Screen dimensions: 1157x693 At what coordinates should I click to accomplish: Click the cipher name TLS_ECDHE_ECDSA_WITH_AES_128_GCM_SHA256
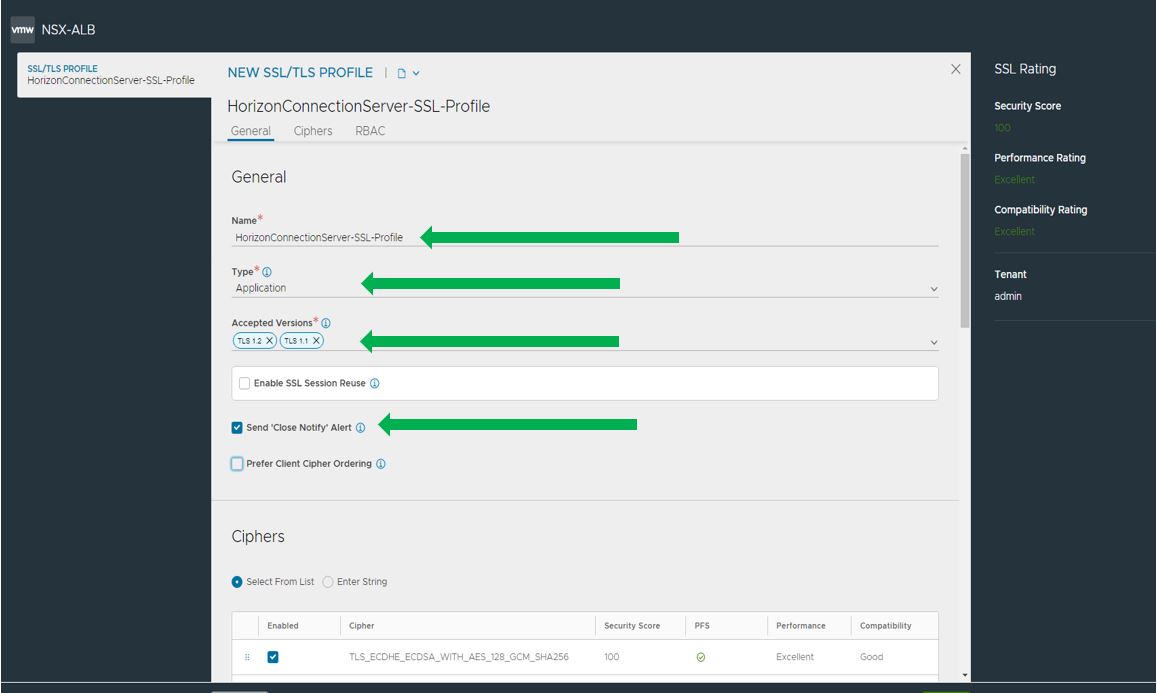pyautogui.click(x=459, y=657)
